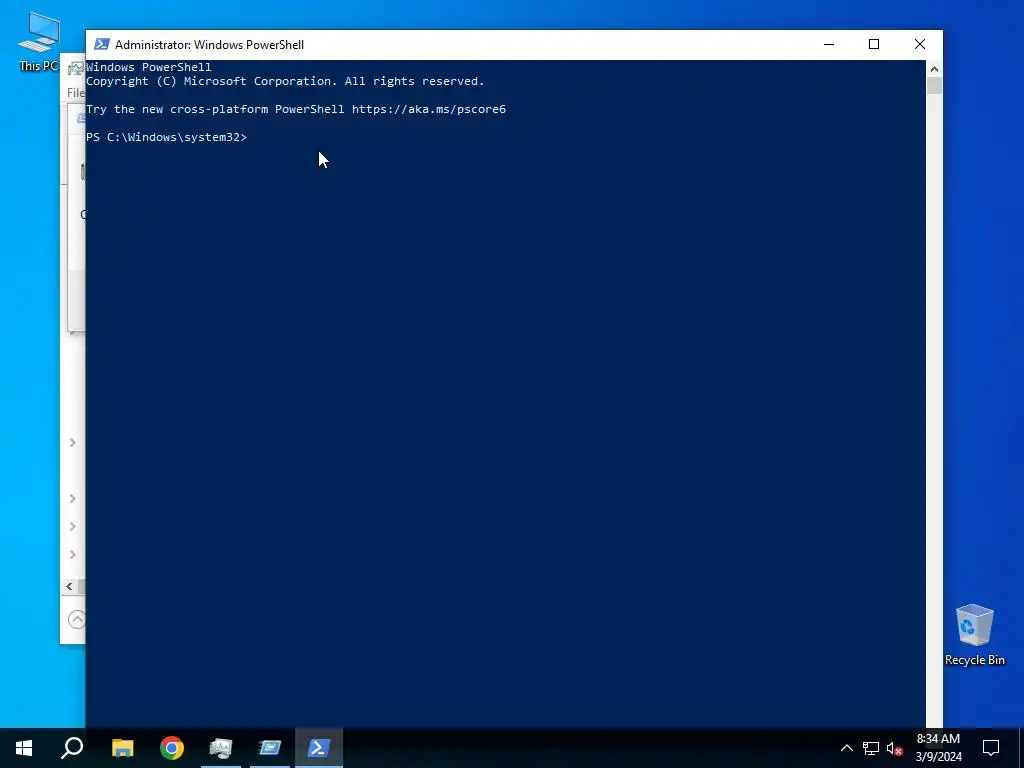Switch to Task Manager taskbar icon
The image size is (1024, 768).
(221, 748)
